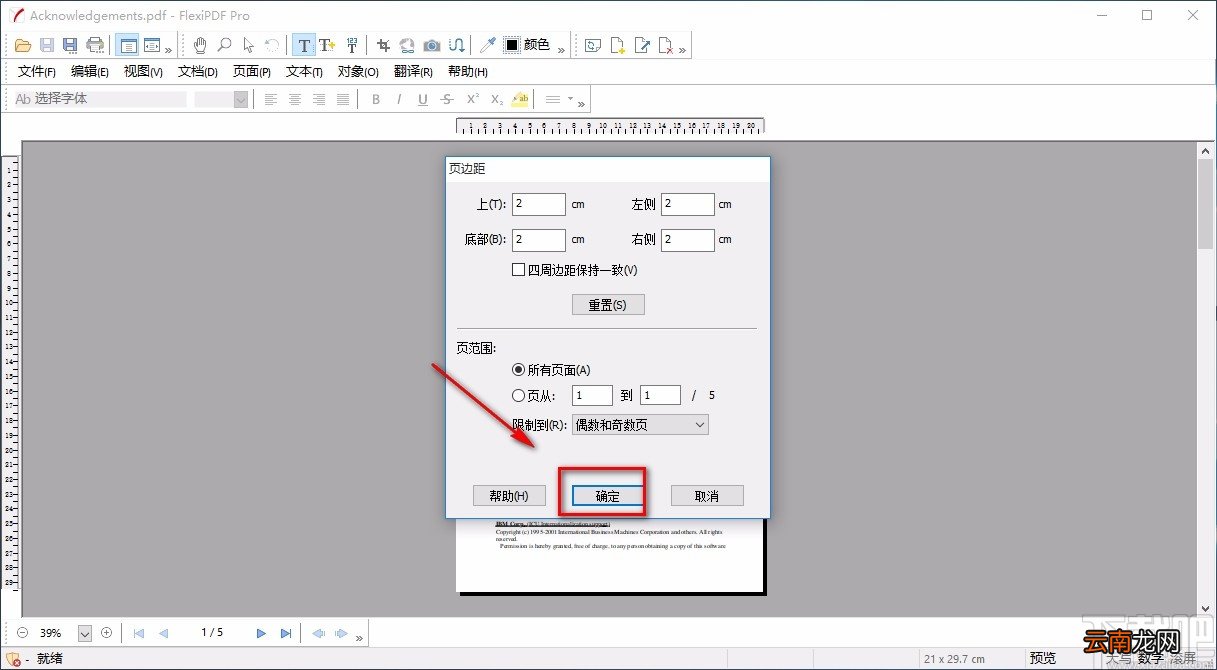
Task: Apply Bold formatting
Action: (376, 99)
